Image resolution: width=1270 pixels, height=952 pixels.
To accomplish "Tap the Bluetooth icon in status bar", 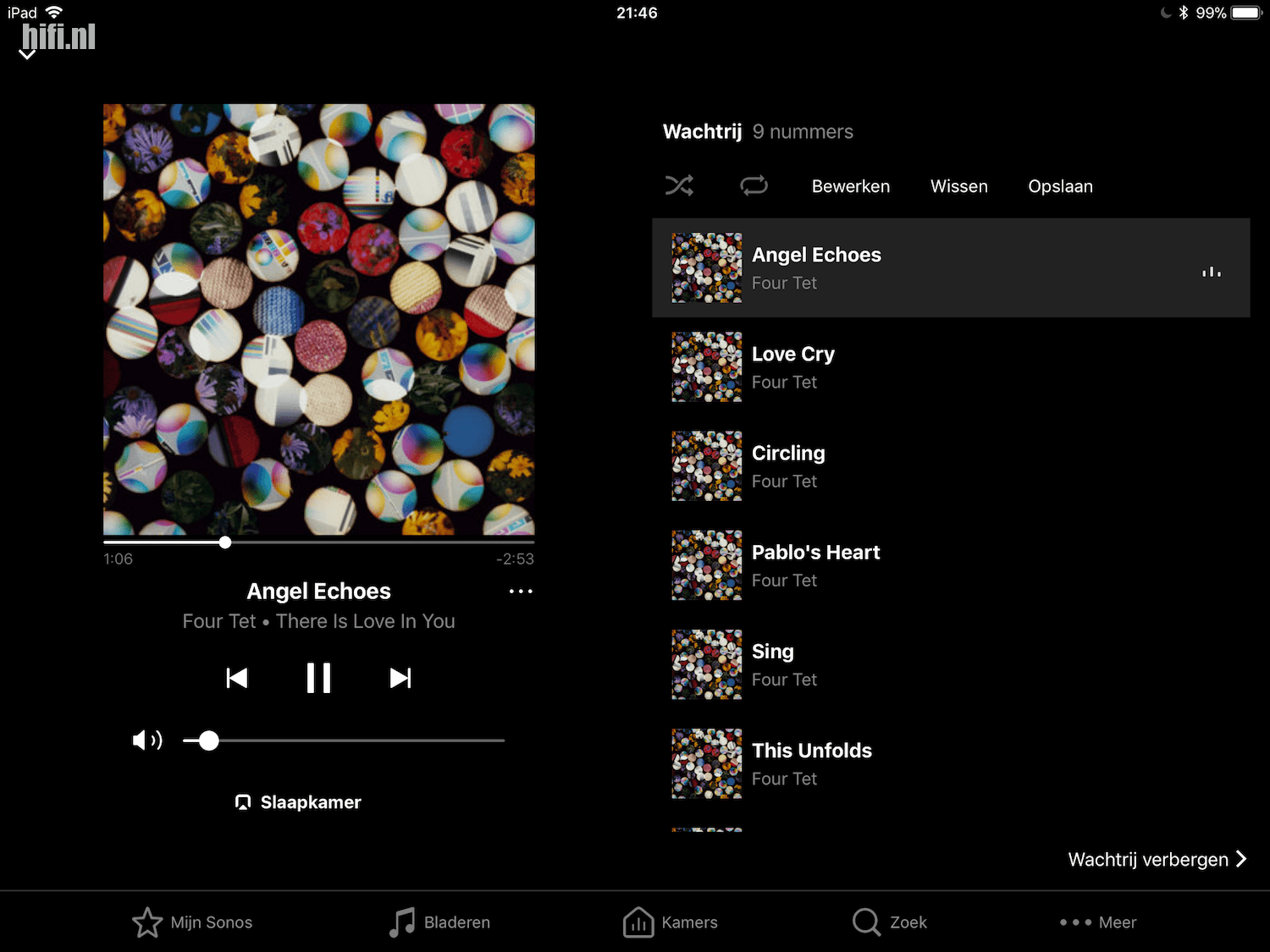I will point(1184,13).
